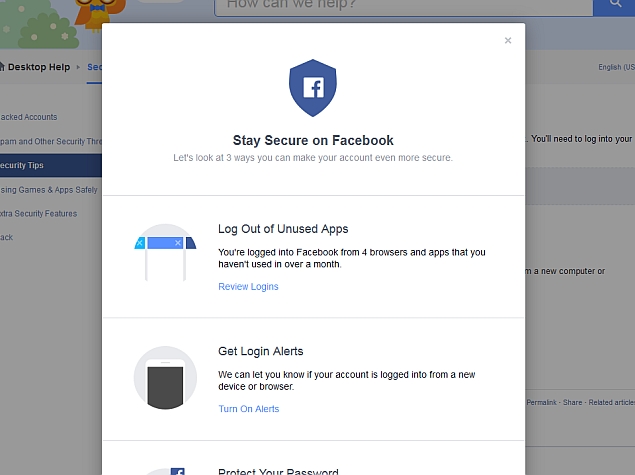The height and width of the screenshot is (475, 635).
Task: Click the Stay Secure on Facebook title
Action: click(313, 140)
